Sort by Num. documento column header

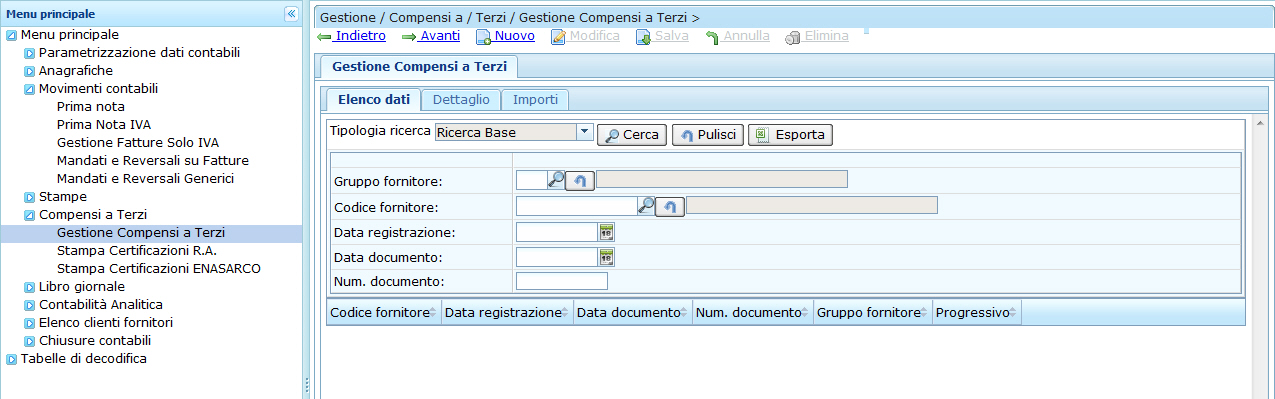tap(753, 313)
